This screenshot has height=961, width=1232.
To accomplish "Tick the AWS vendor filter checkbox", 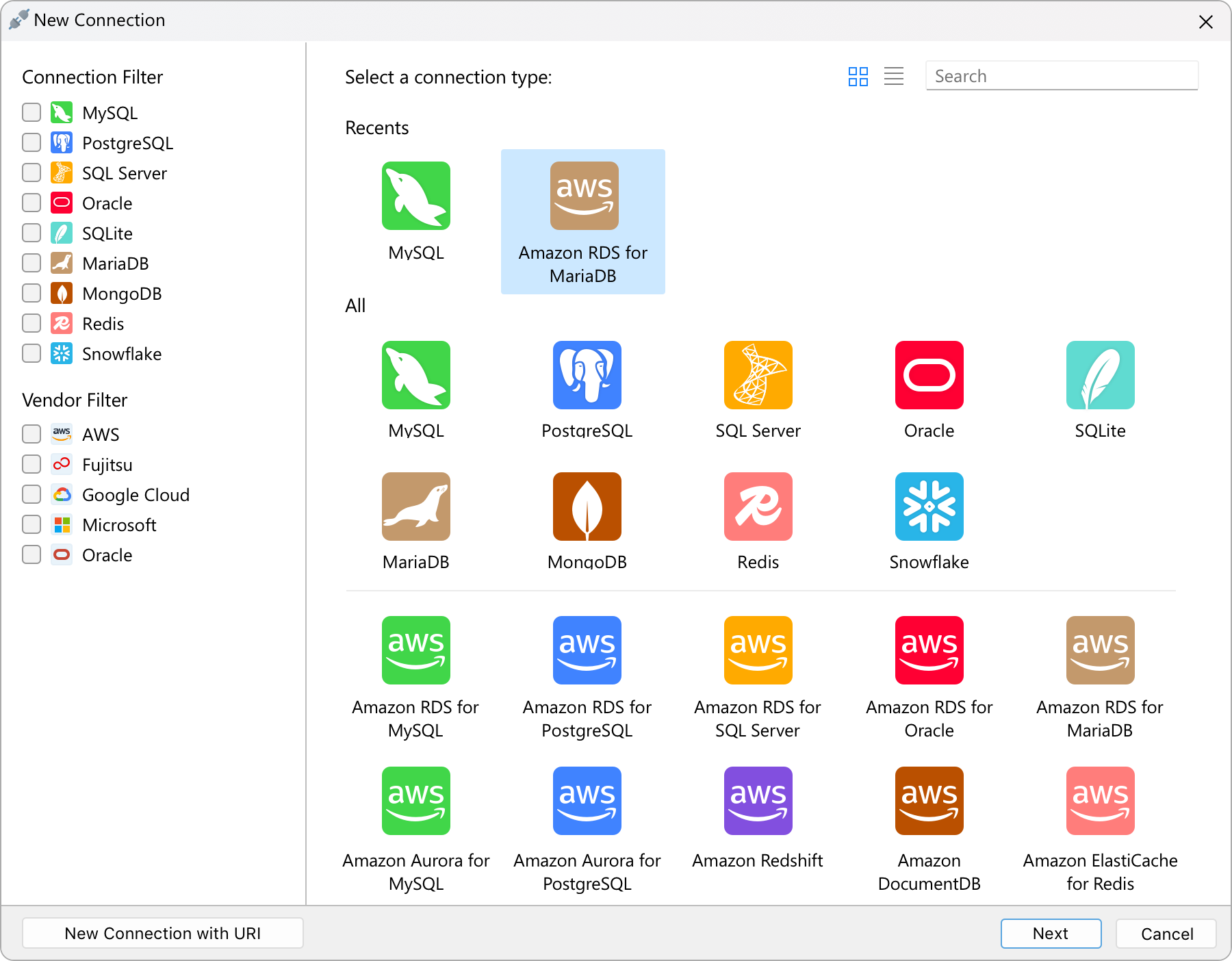I will coord(31,434).
